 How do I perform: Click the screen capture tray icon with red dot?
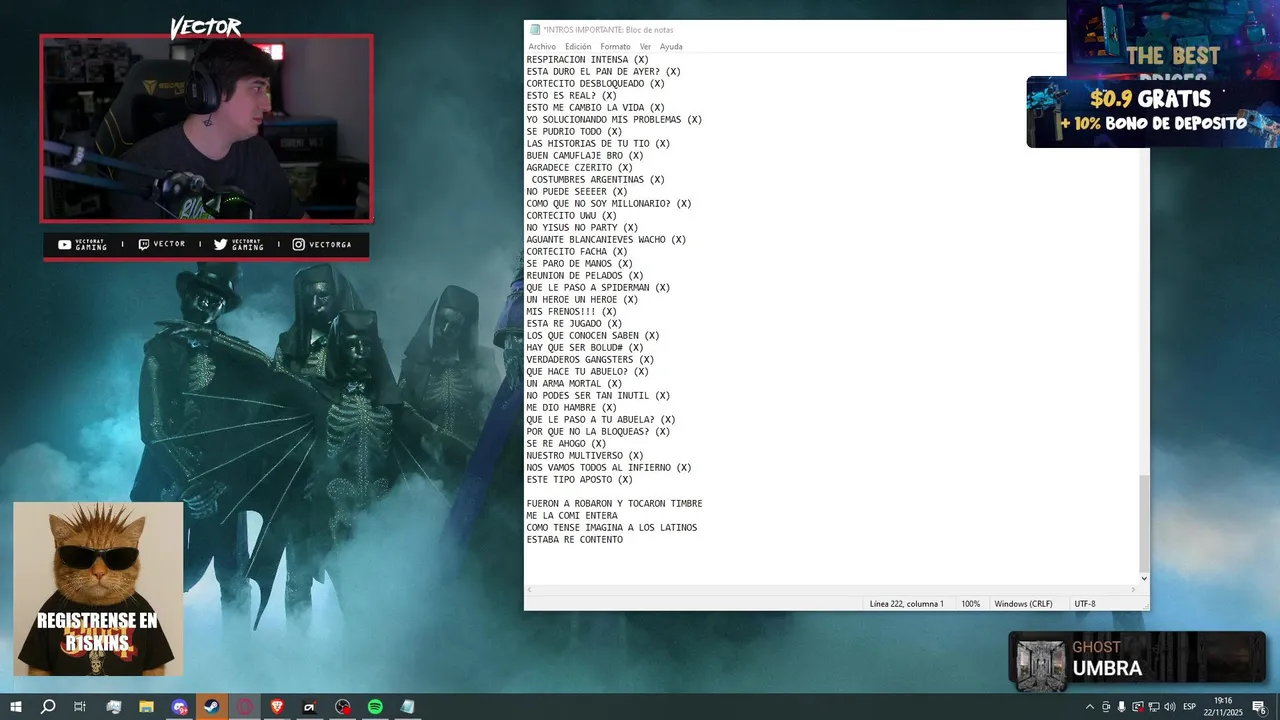[1138, 707]
